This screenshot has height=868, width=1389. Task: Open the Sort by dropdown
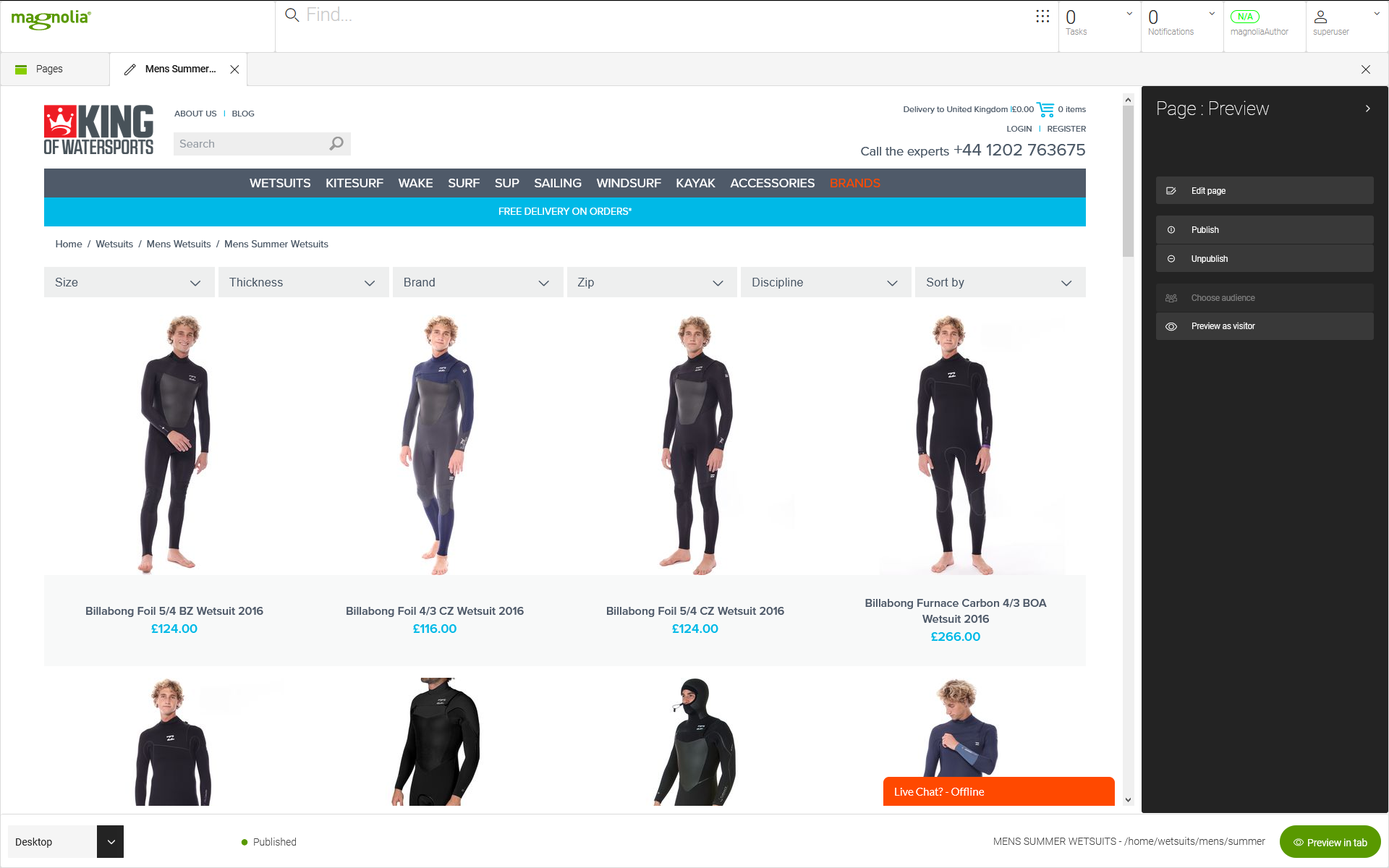click(x=1000, y=282)
